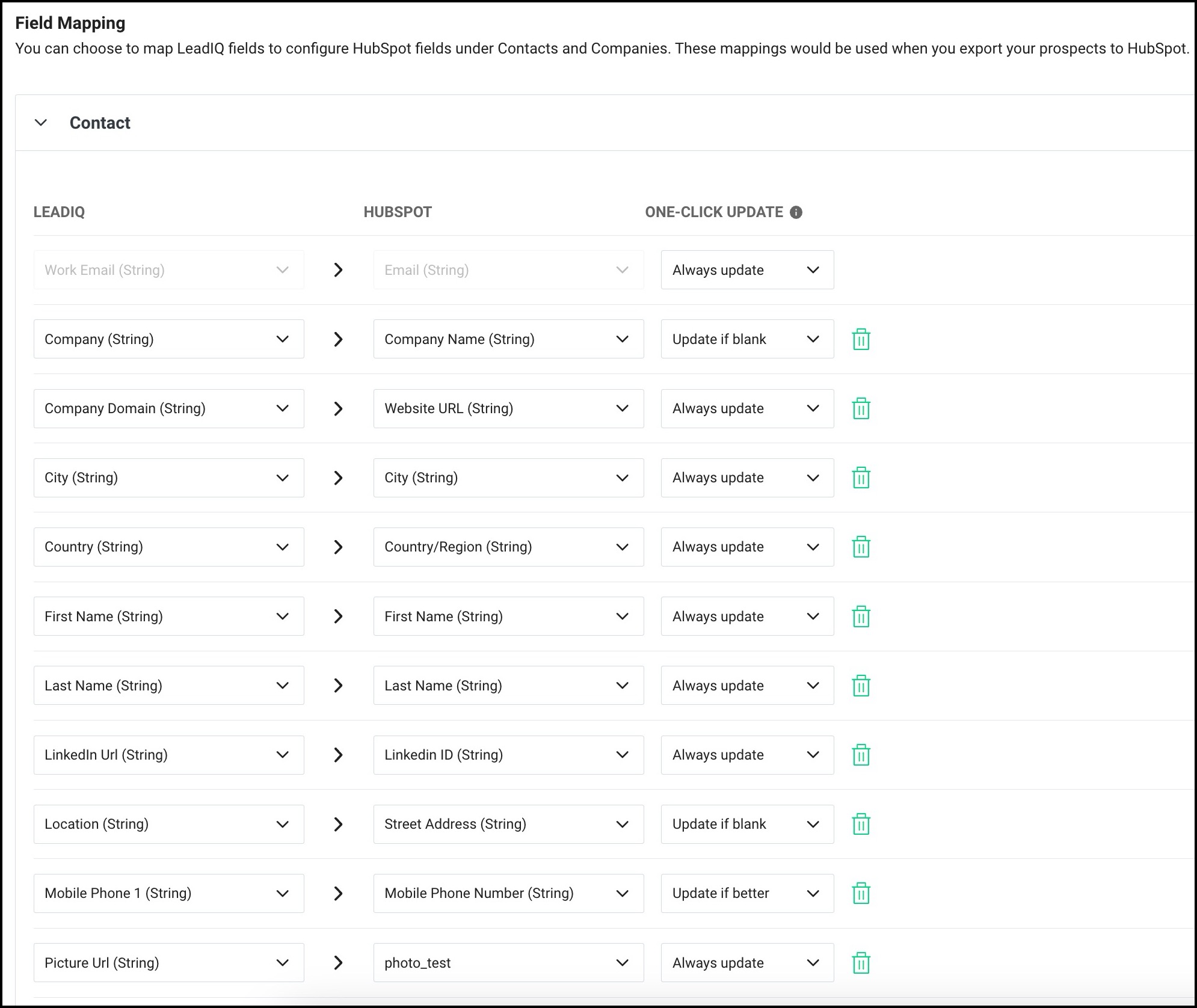
Task: Delete the Mobile Phone 1 mapping row
Action: click(861, 893)
